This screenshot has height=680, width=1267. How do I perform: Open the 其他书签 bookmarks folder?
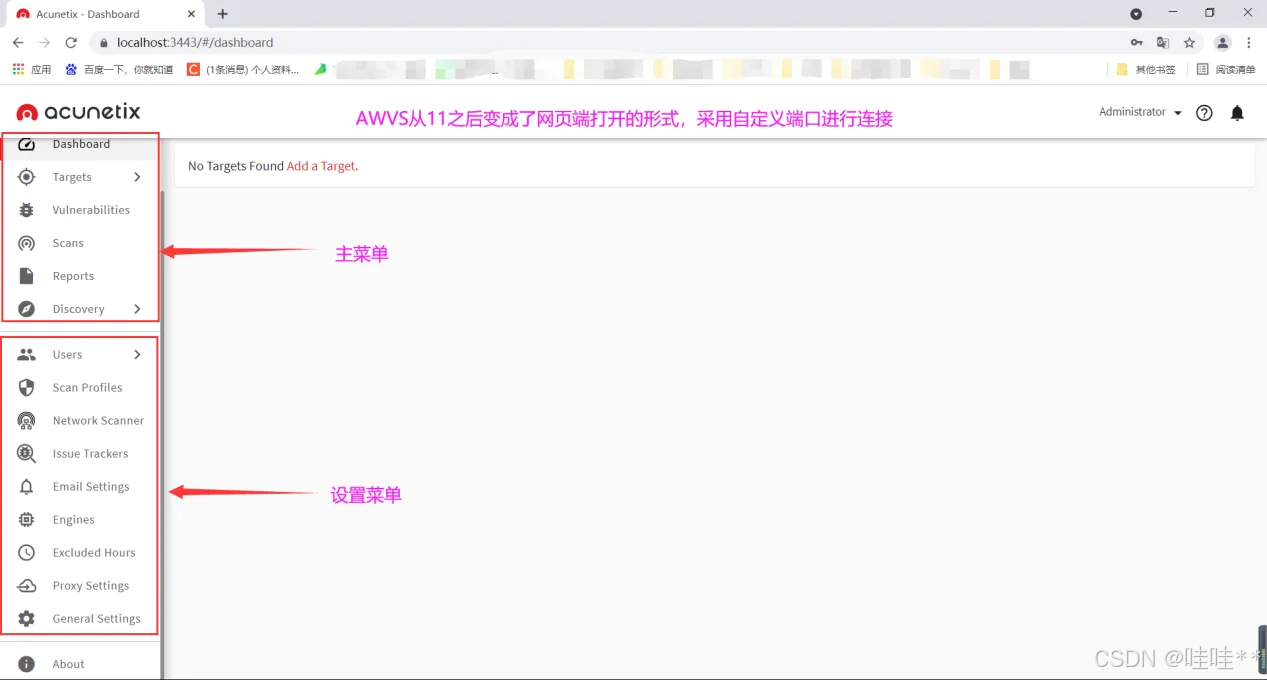coord(1146,69)
